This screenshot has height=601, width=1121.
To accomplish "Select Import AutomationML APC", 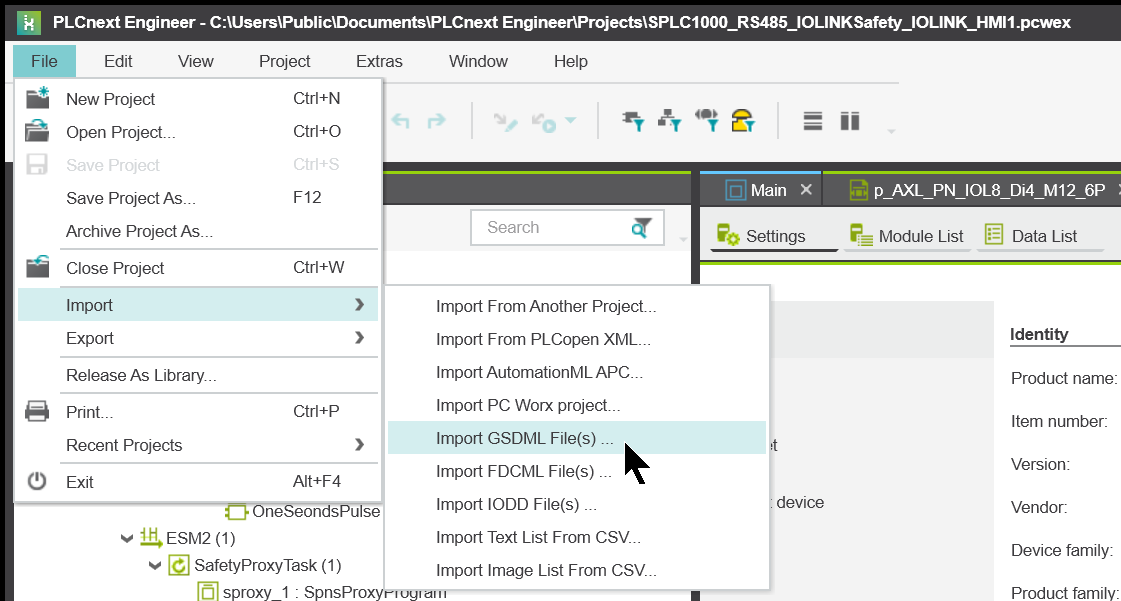I will (577, 372).
